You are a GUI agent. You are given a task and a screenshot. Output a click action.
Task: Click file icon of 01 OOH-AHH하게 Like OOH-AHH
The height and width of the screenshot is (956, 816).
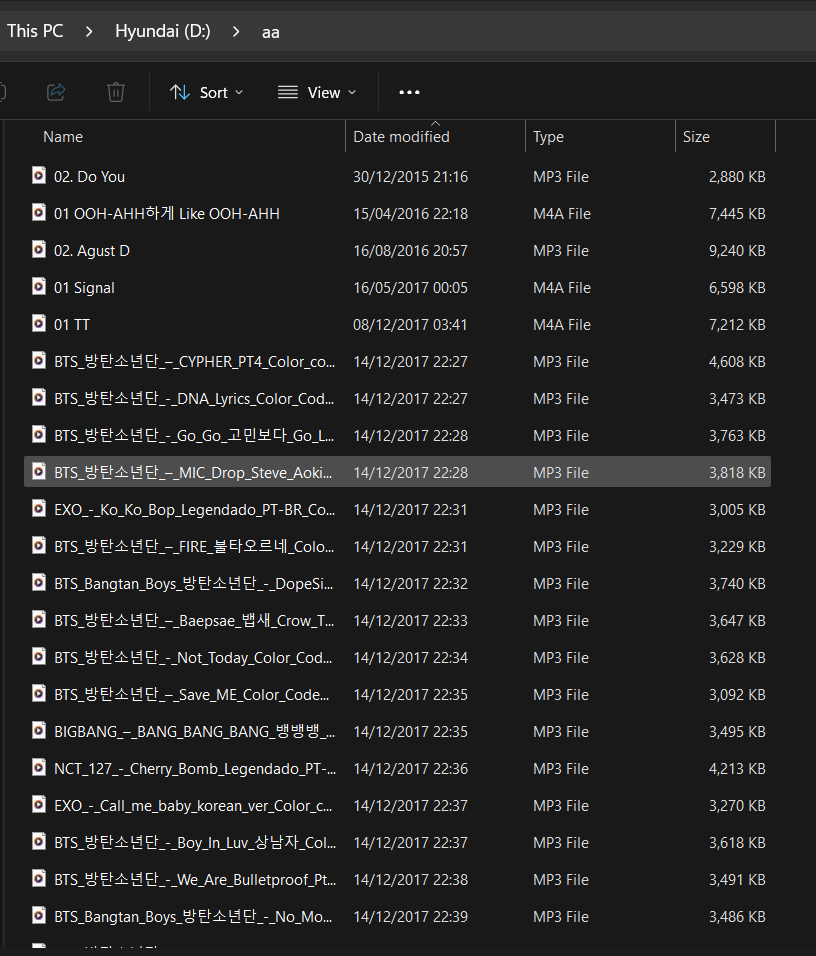[39, 213]
